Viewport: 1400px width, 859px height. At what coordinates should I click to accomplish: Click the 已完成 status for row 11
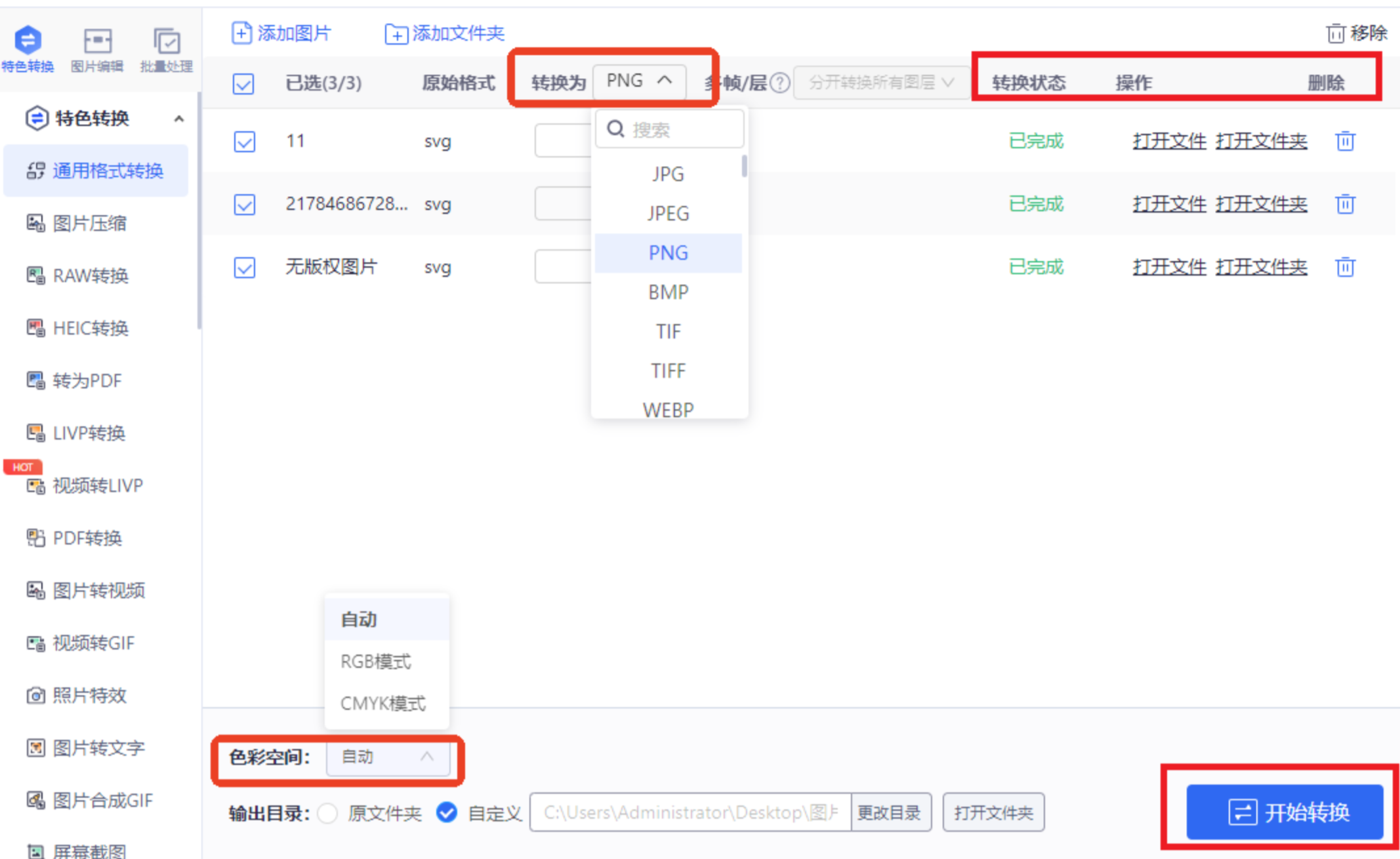tap(1035, 141)
